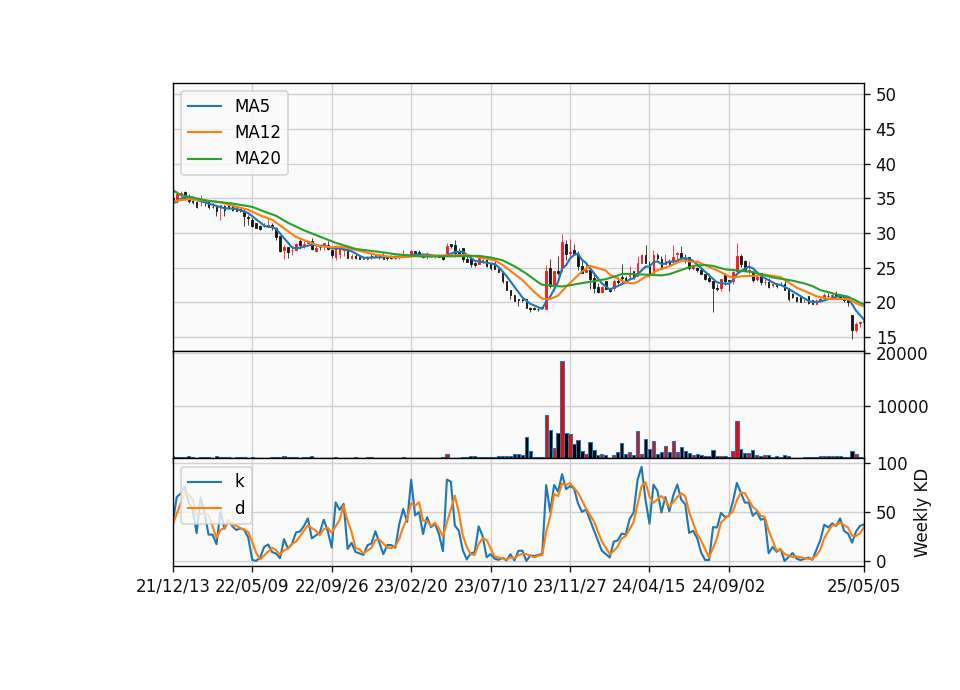The width and height of the screenshot is (960, 690).
Task: Click the price axis value 35
Action: tap(885, 199)
